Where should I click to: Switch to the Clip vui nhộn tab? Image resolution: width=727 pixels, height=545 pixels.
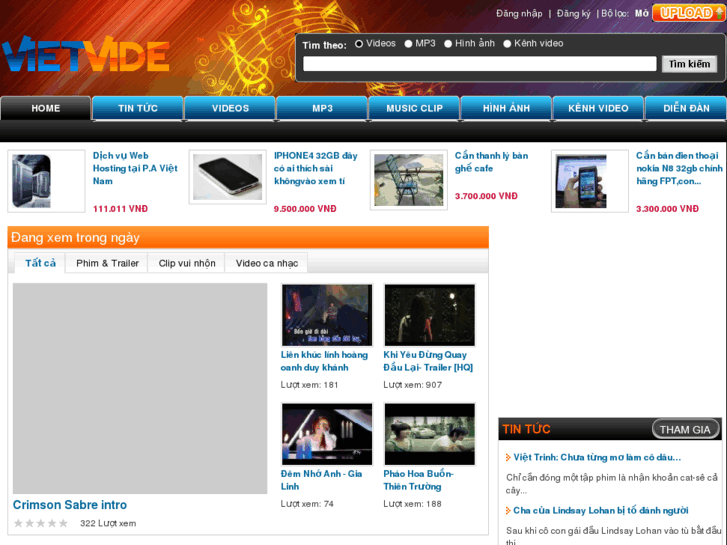tap(187, 263)
